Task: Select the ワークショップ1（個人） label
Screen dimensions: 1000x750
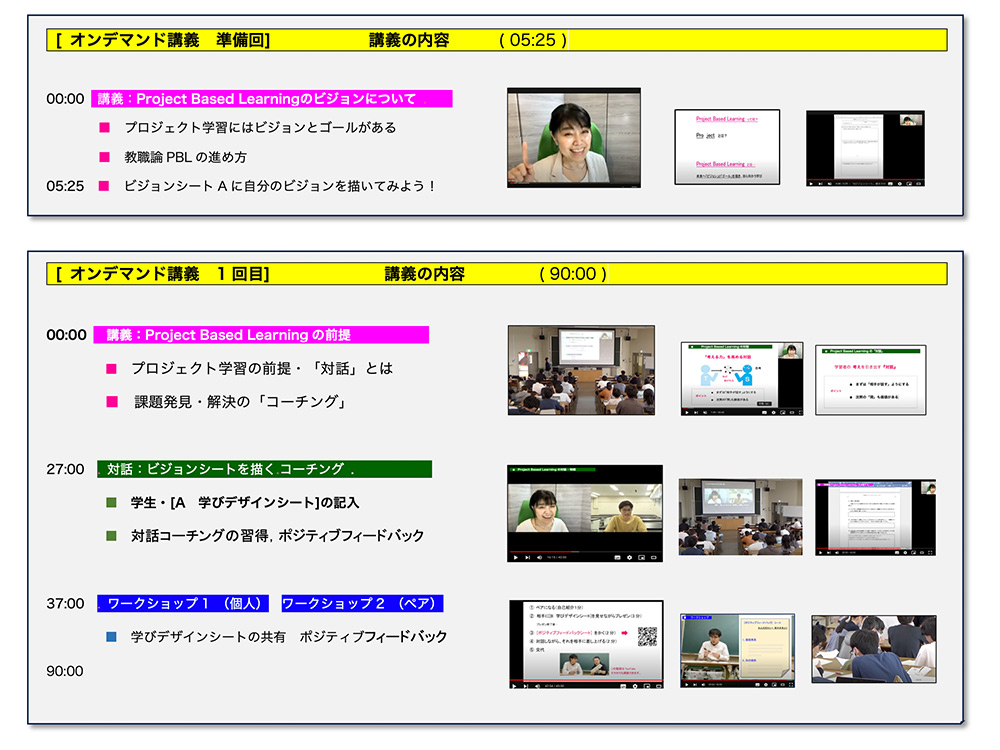Action: (184, 604)
